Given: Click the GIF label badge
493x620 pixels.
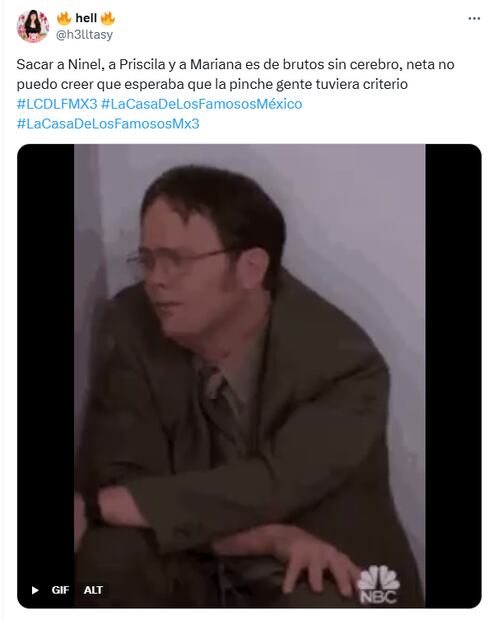Looking at the screenshot, I should 60,590.
